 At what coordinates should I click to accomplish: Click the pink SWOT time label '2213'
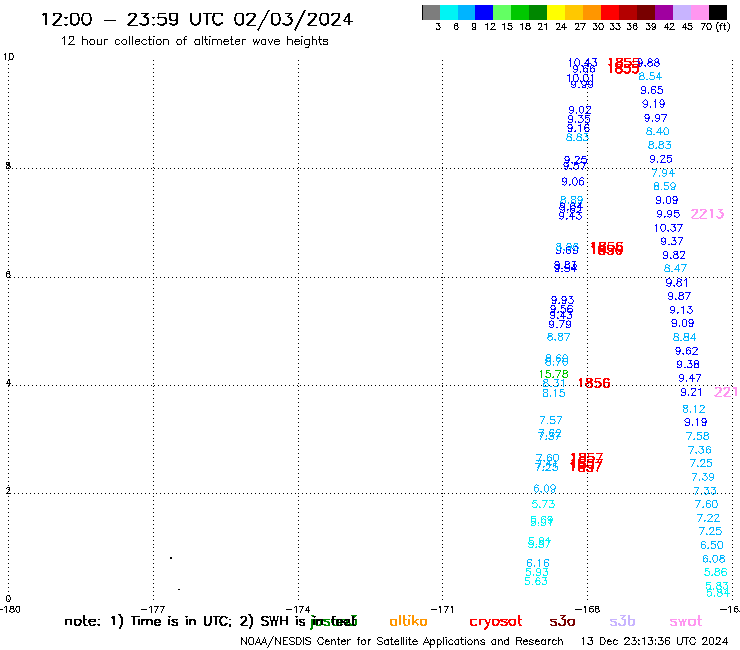click(707, 214)
